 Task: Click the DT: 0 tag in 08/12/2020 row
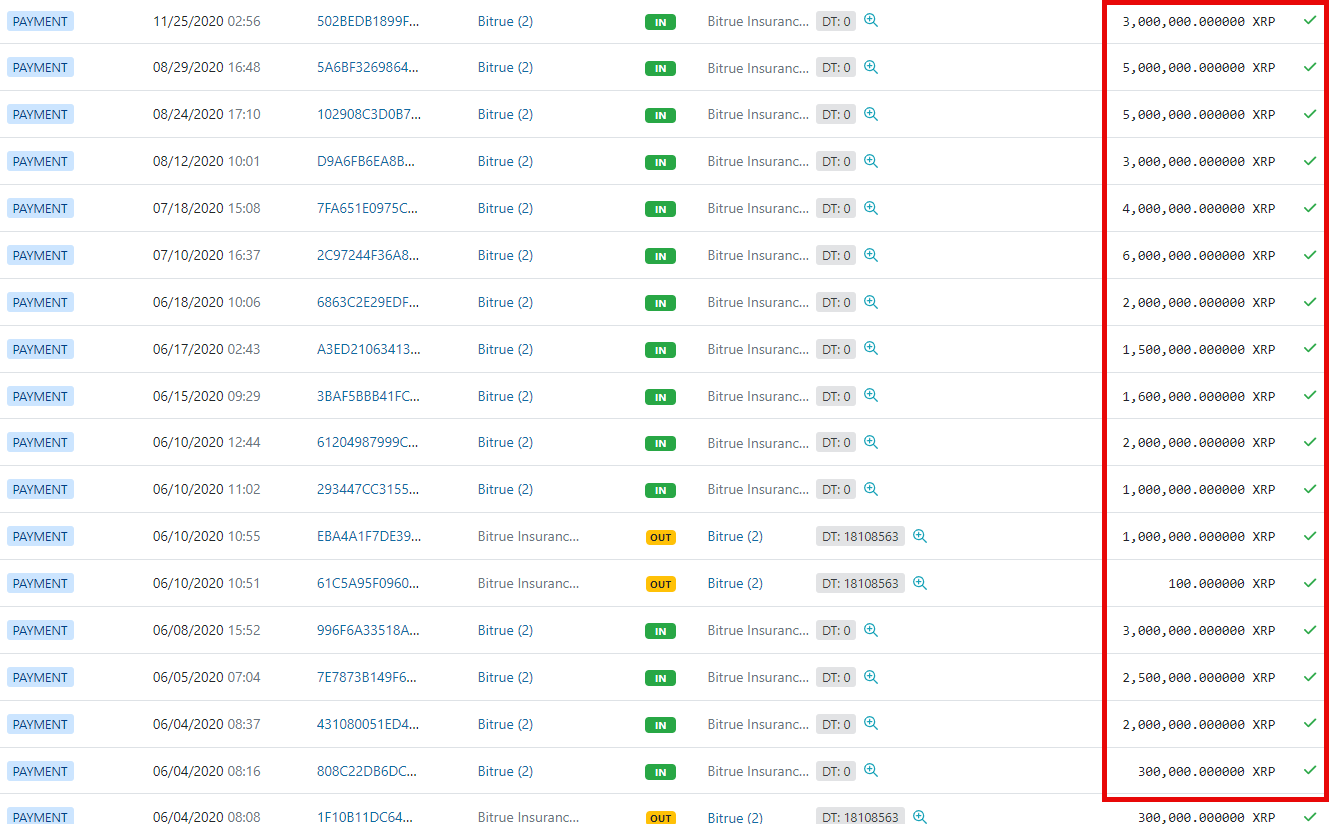[836, 162]
